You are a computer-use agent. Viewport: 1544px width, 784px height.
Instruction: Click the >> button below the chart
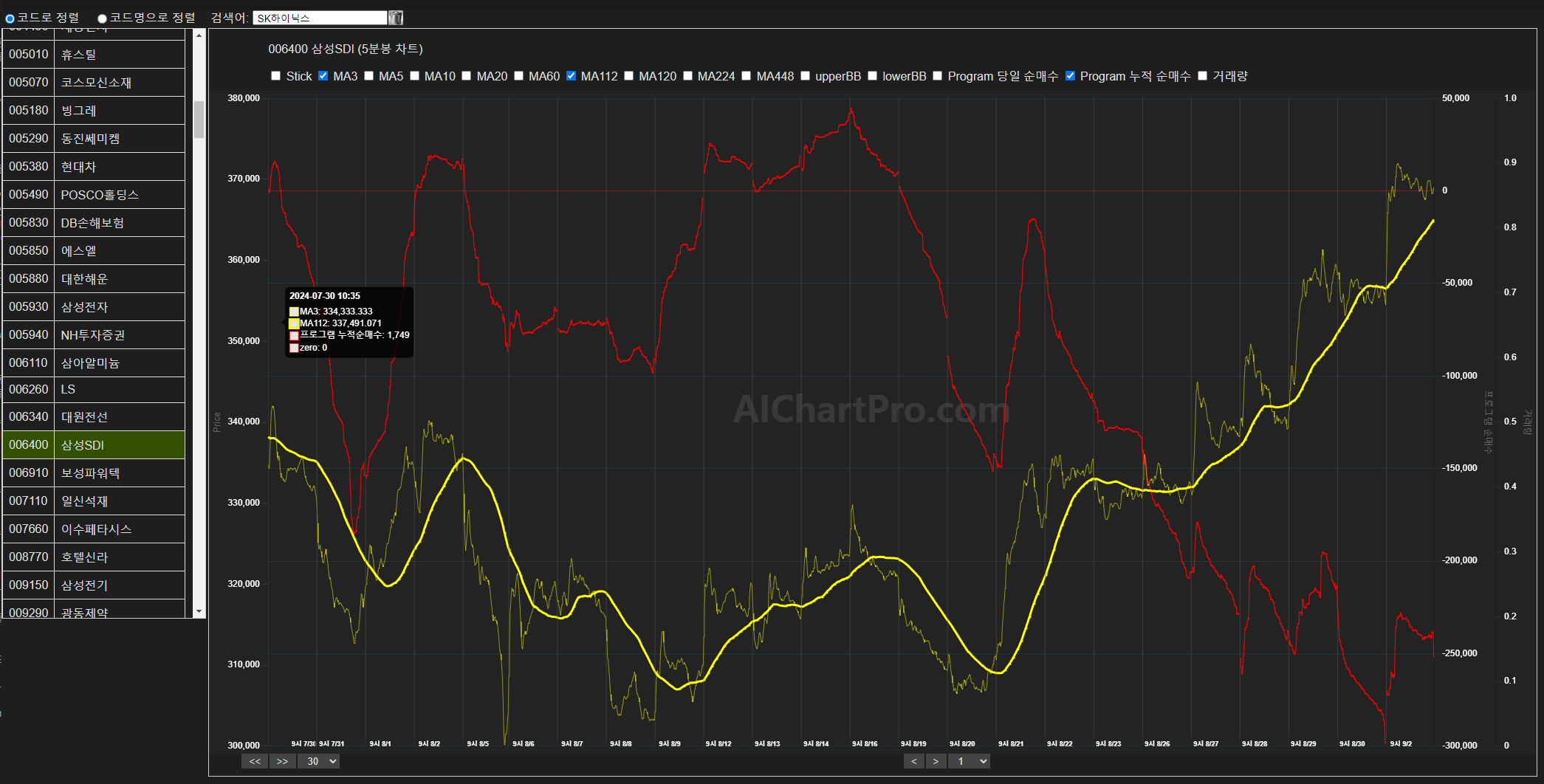[283, 761]
